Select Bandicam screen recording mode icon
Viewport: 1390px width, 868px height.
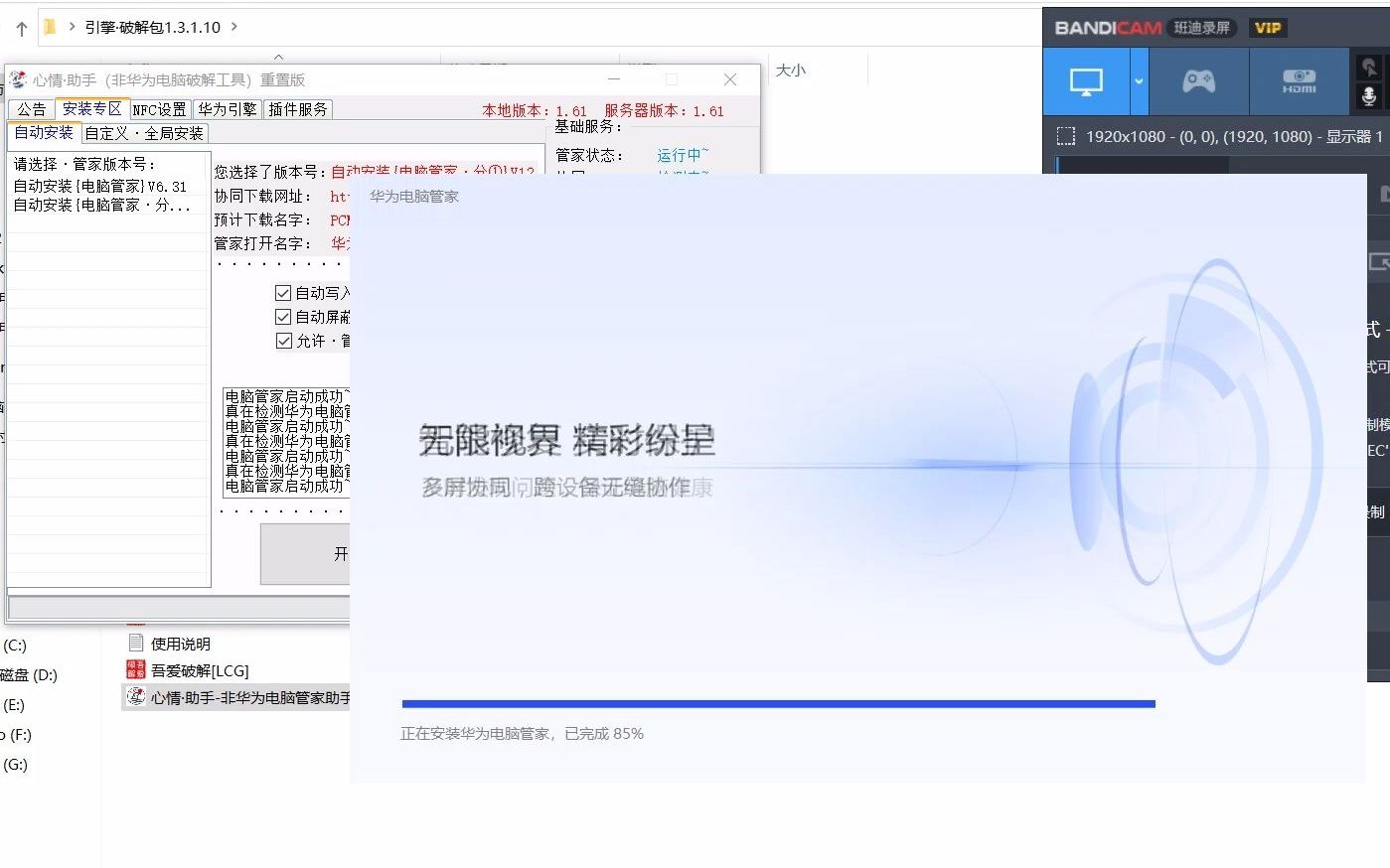coord(1085,81)
